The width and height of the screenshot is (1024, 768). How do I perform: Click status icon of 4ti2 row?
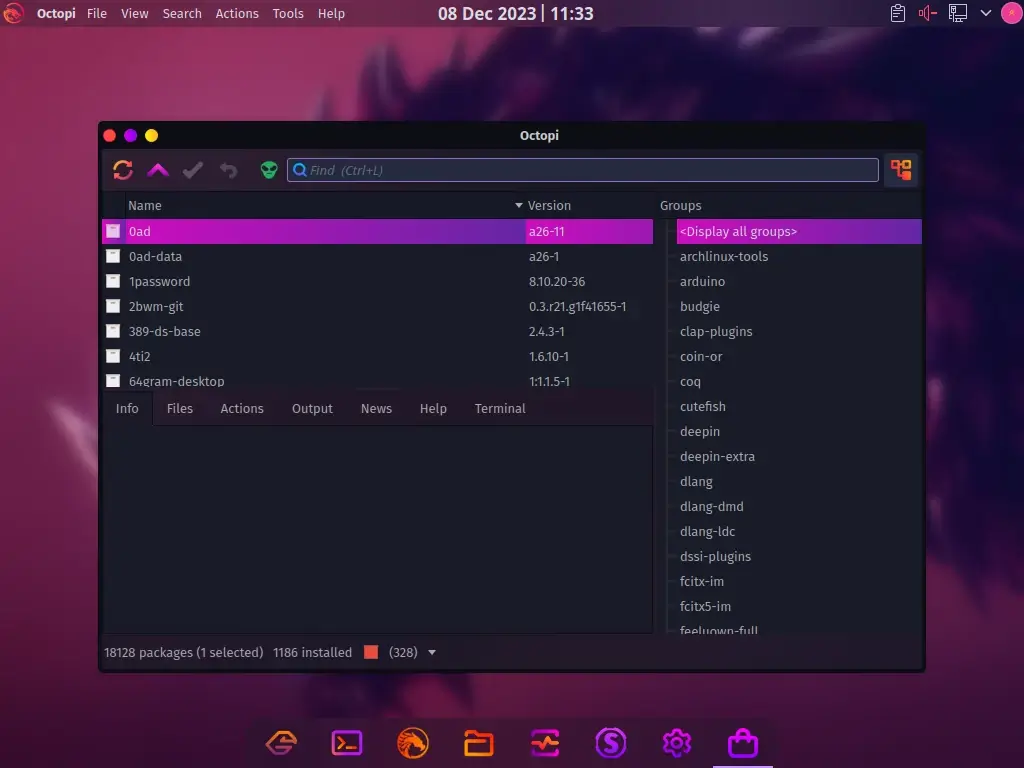tap(113, 356)
